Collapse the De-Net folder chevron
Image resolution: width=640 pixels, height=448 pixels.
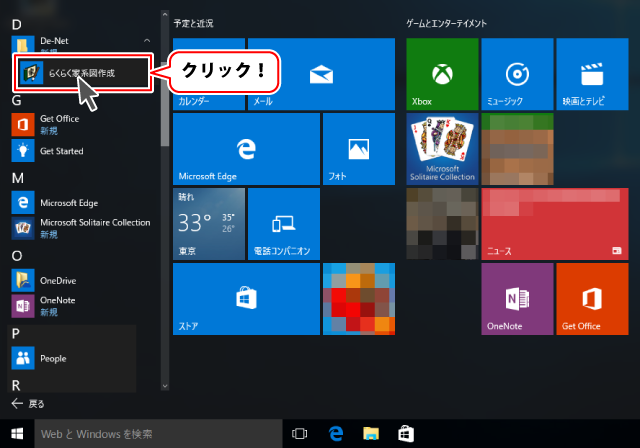(147, 41)
